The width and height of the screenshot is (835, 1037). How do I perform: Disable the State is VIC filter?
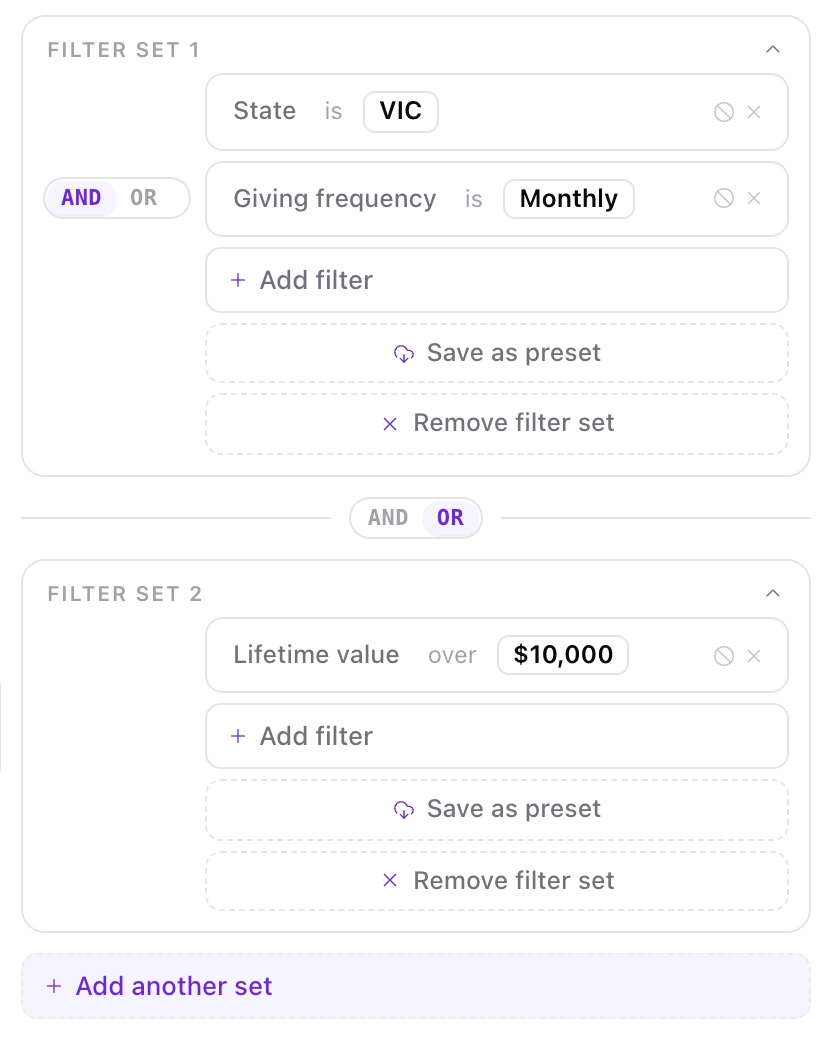pyautogui.click(x=723, y=112)
